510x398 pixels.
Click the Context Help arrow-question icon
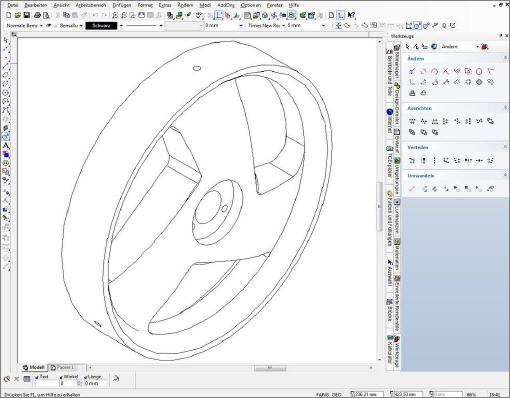click(x=351, y=15)
